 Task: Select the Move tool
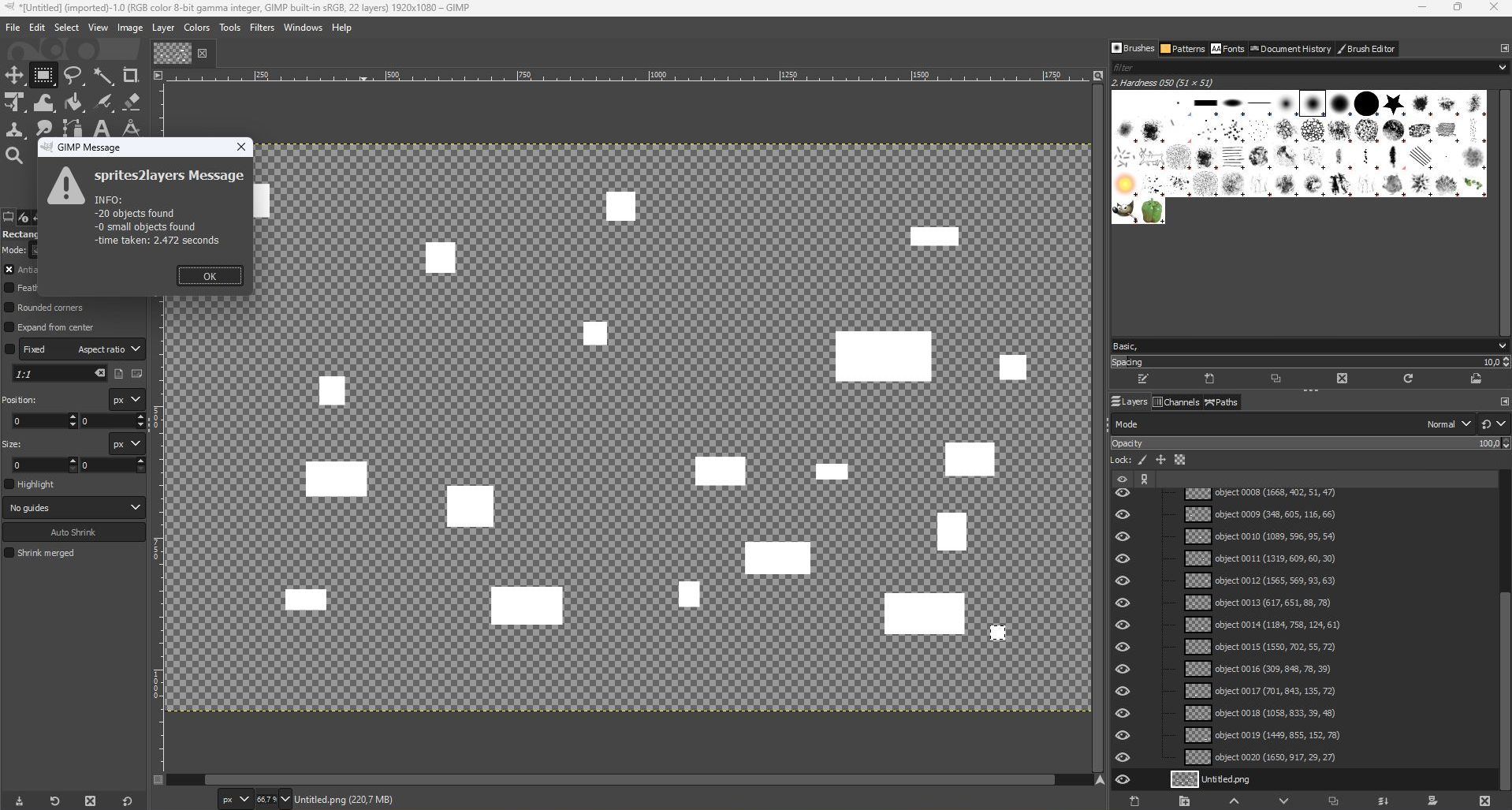[14, 76]
